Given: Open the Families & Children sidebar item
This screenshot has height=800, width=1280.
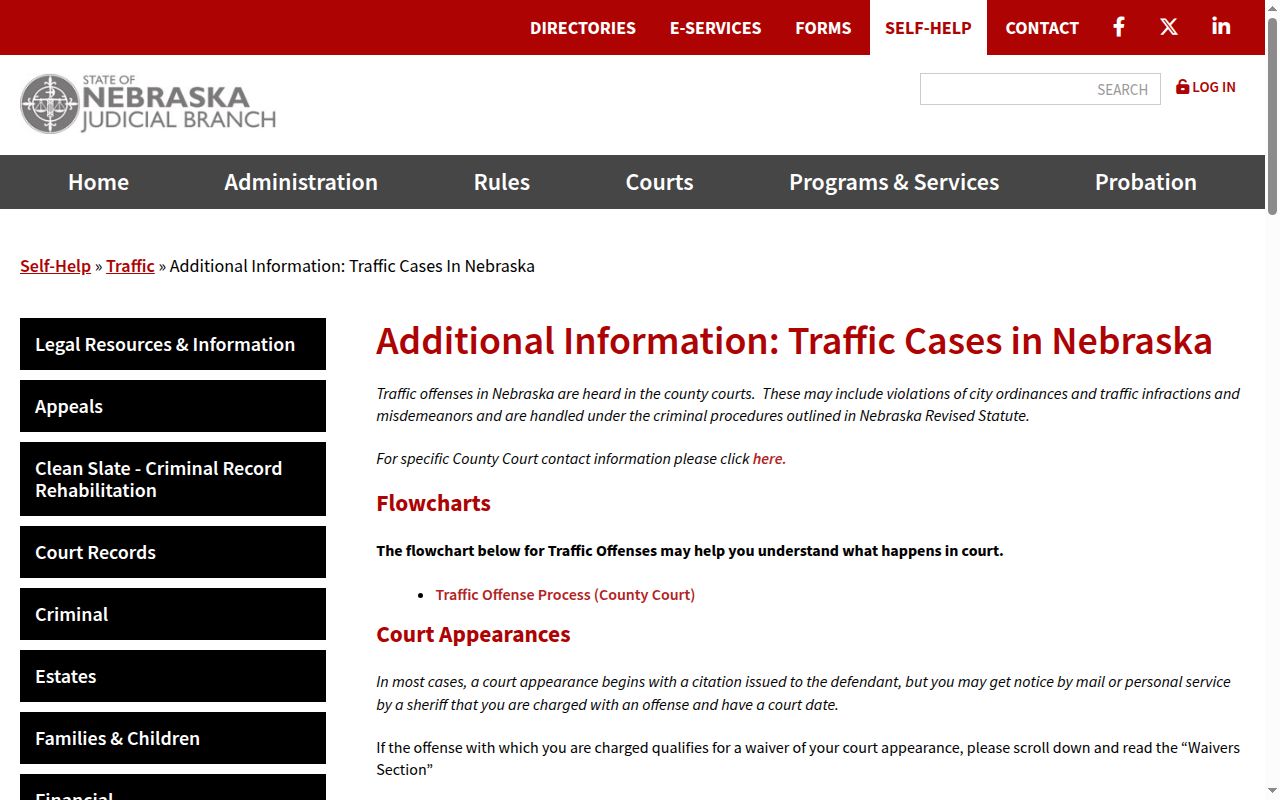Looking at the screenshot, I should point(173,738).
